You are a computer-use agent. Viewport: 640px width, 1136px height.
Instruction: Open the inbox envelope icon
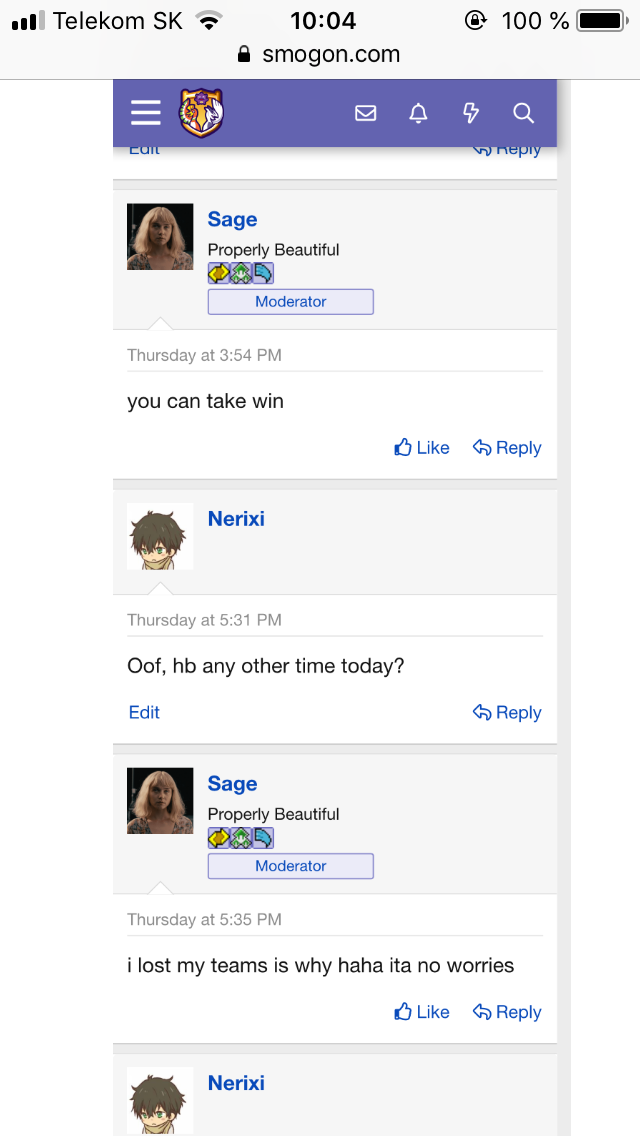[x=366, y=113]
